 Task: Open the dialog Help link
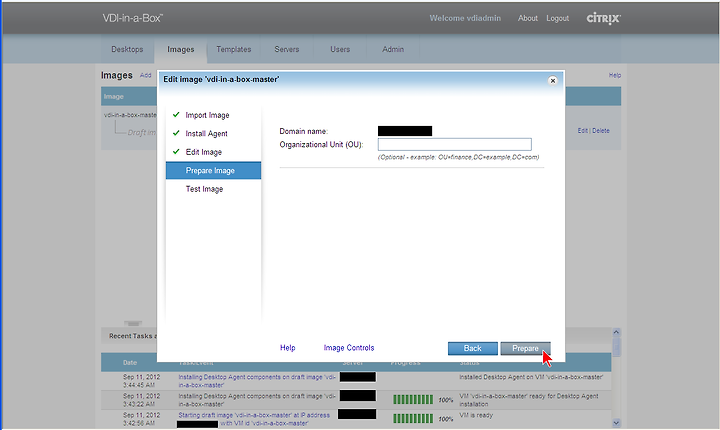click(x=287, y=348)
